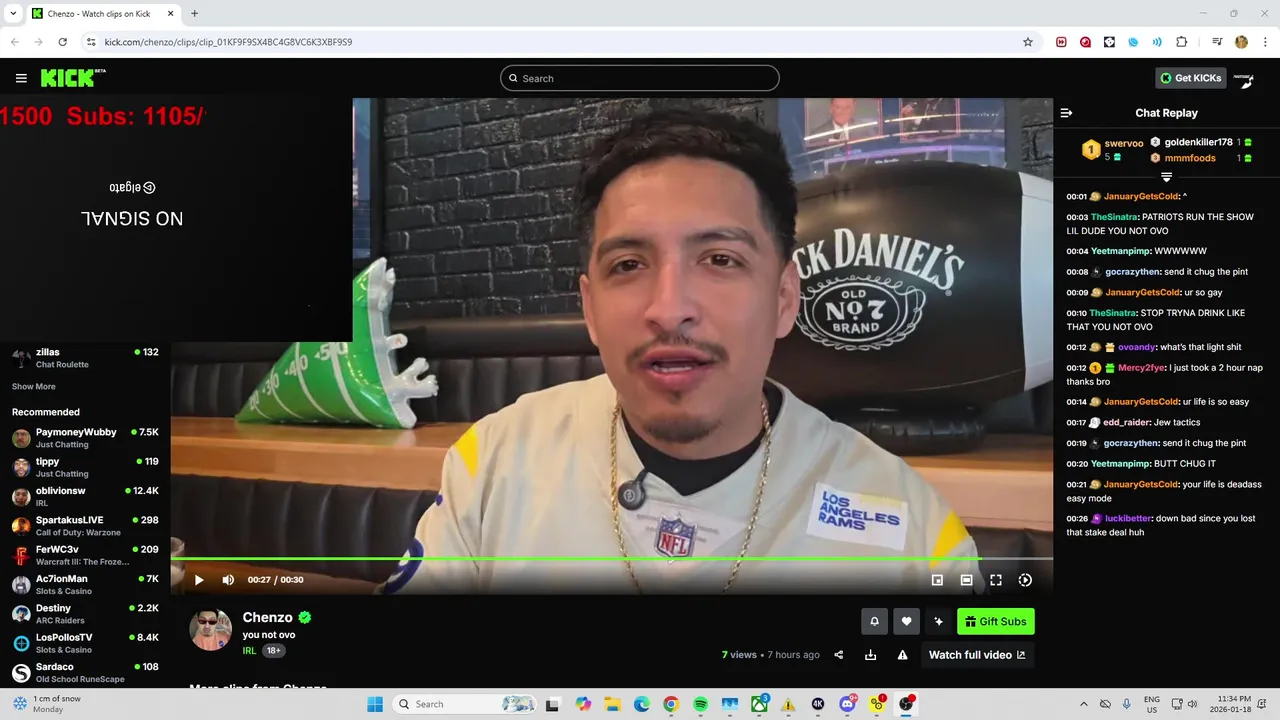Download the clip with the download icon

(x=870, y=655)
